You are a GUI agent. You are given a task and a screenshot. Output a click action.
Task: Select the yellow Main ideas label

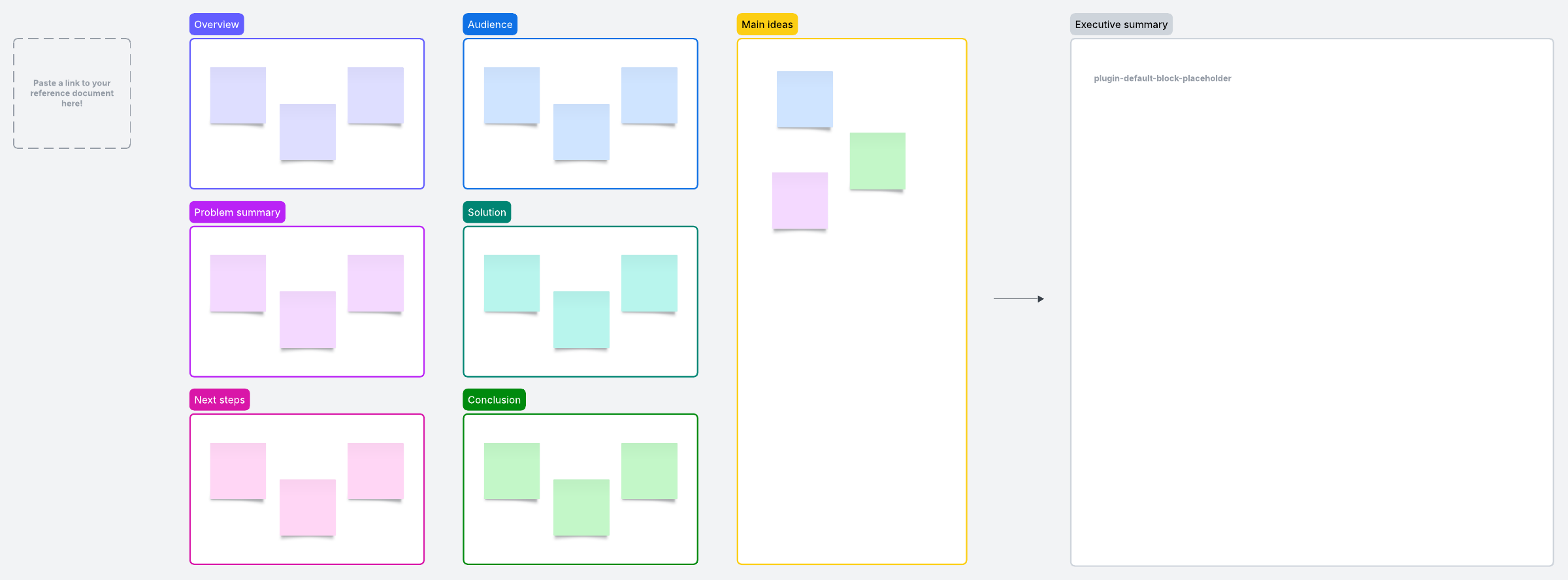pyautogui.click(x=766, y=25)
